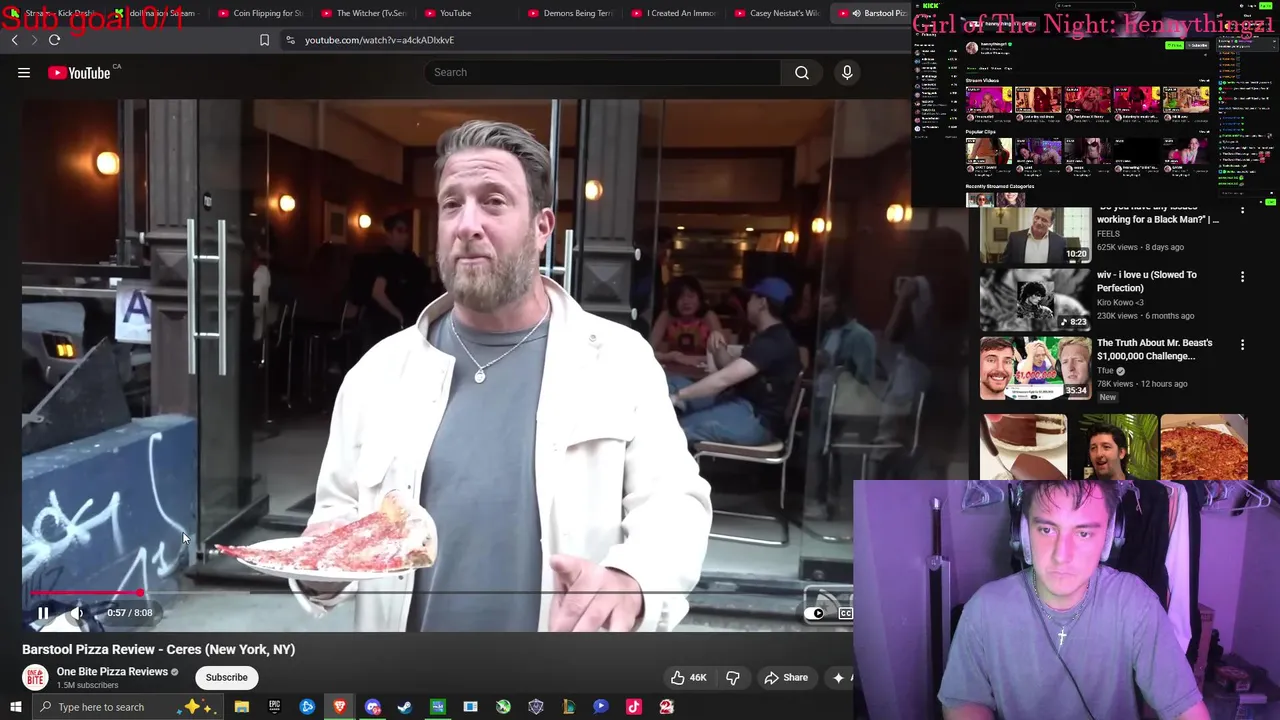1280x720 pixels.
Task: Switch to the Demons Being Terri tab
Action: (570, 13)
